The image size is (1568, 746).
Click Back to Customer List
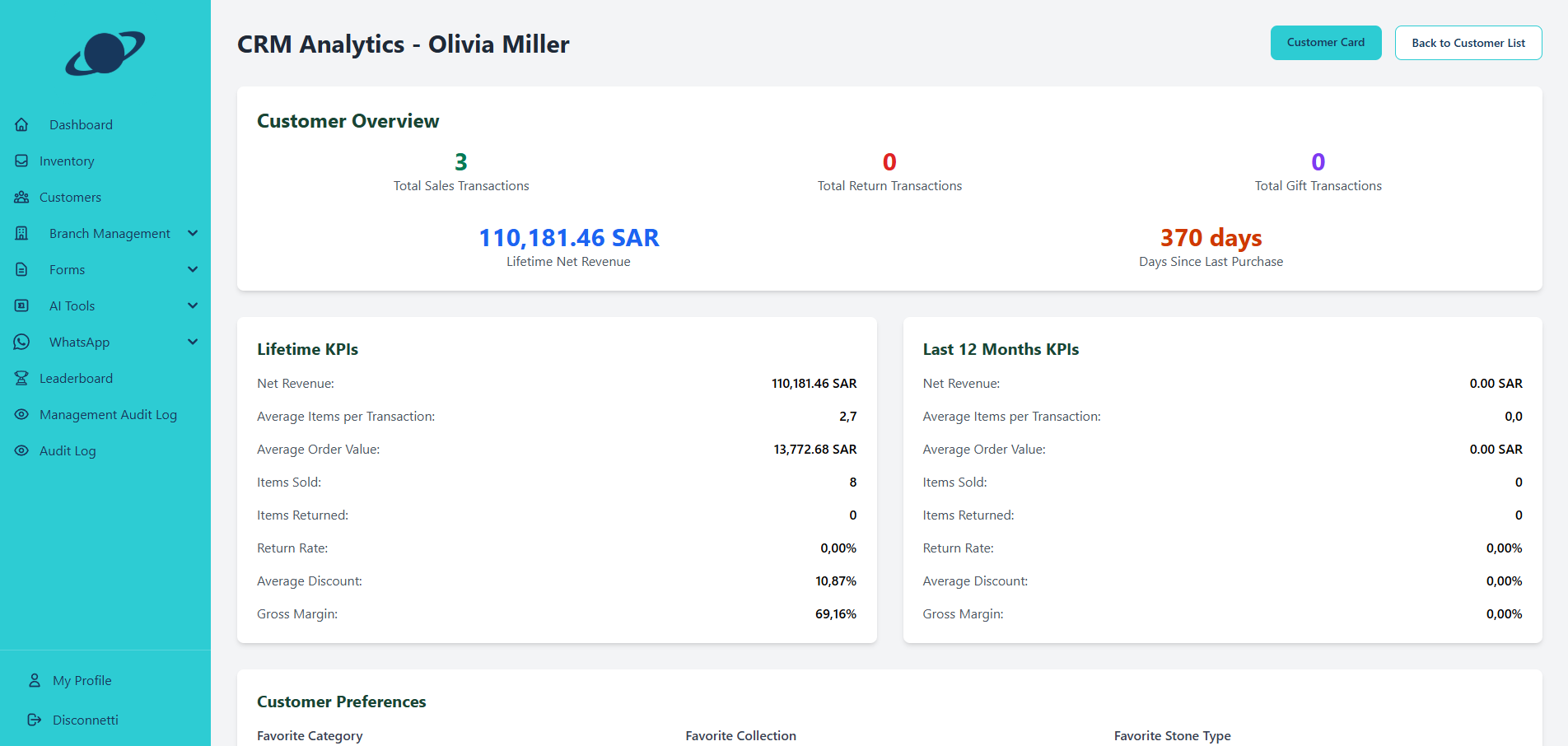pyautogui.click(x=1468, y=42)
